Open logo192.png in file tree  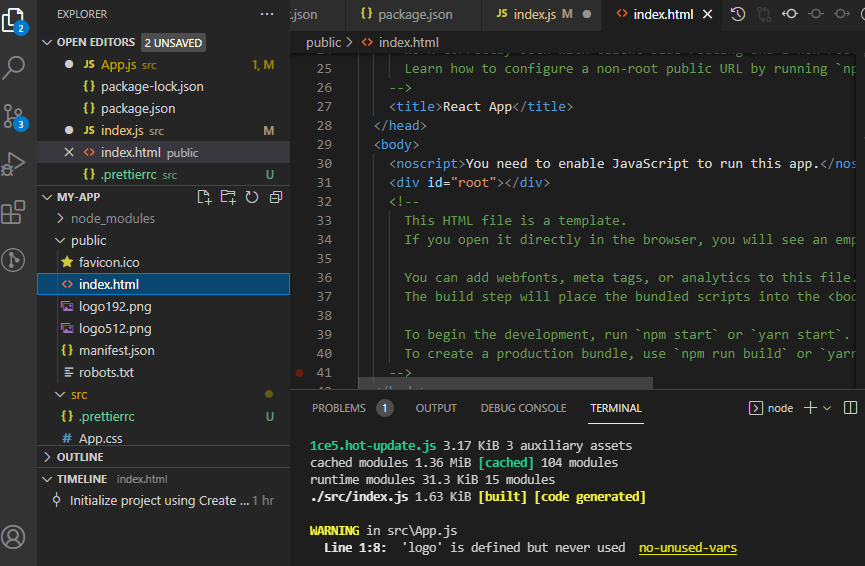(x=163, y=306)
